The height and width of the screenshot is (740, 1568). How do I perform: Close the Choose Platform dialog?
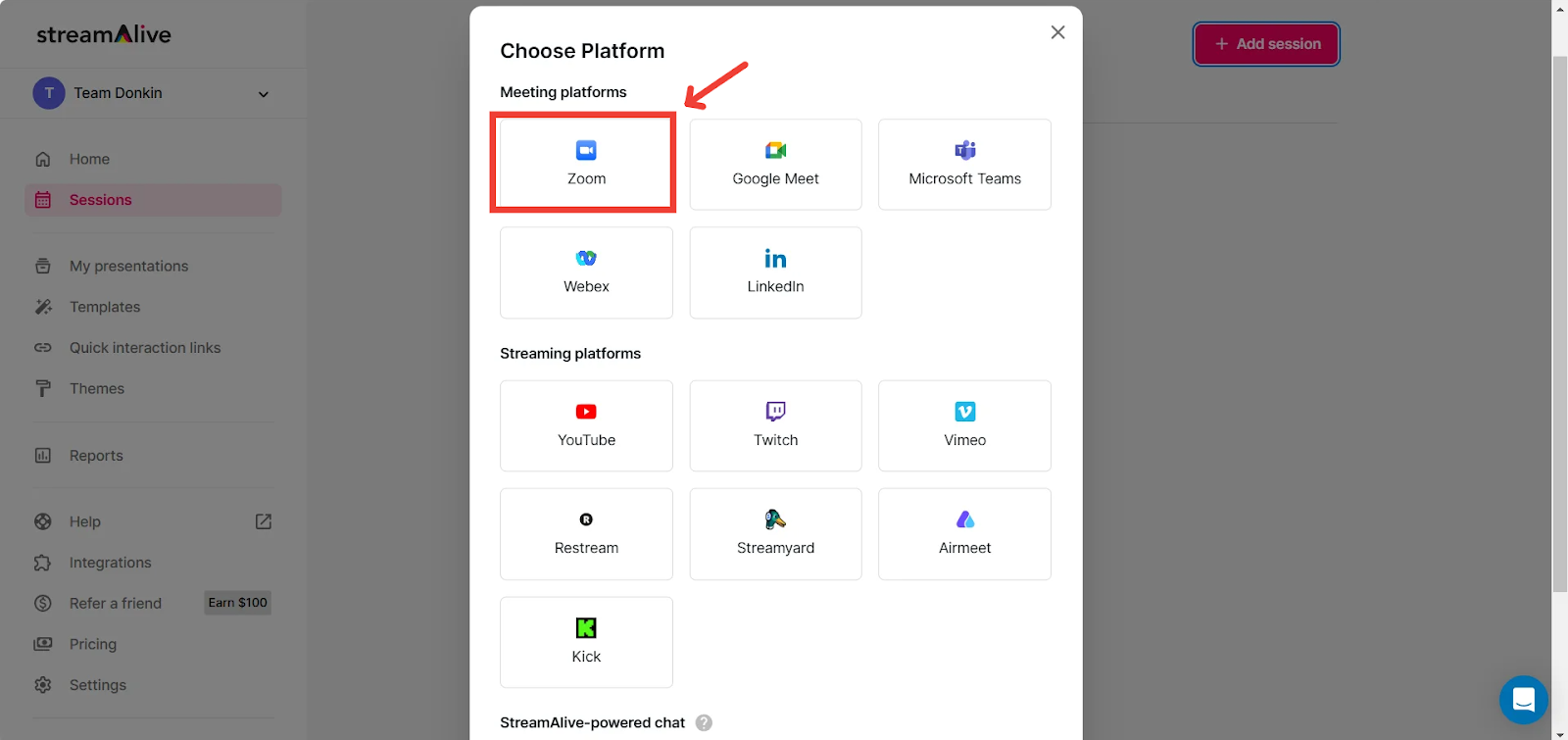tap(1057, 32)
